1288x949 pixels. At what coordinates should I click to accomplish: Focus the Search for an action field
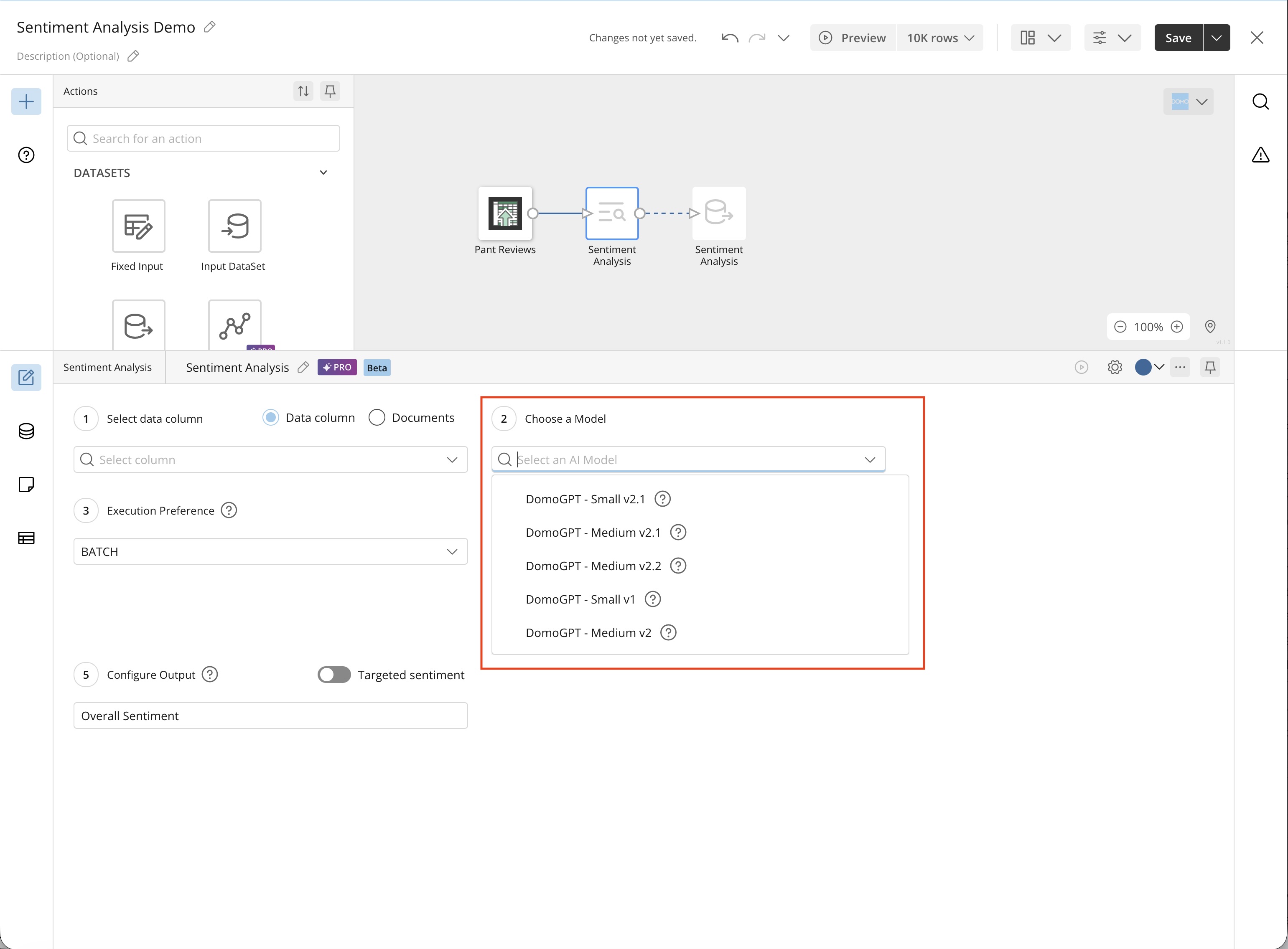204,138
